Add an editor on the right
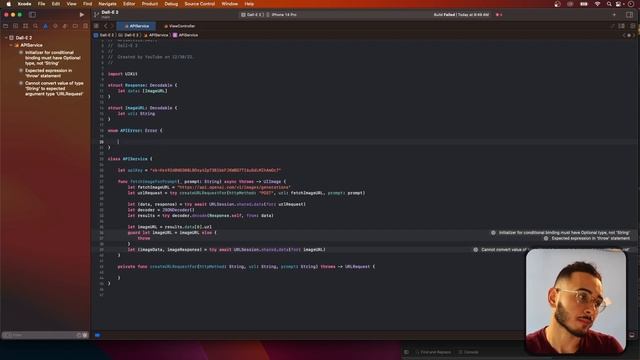This screenshot has height=360, width=640. (633, 26)
